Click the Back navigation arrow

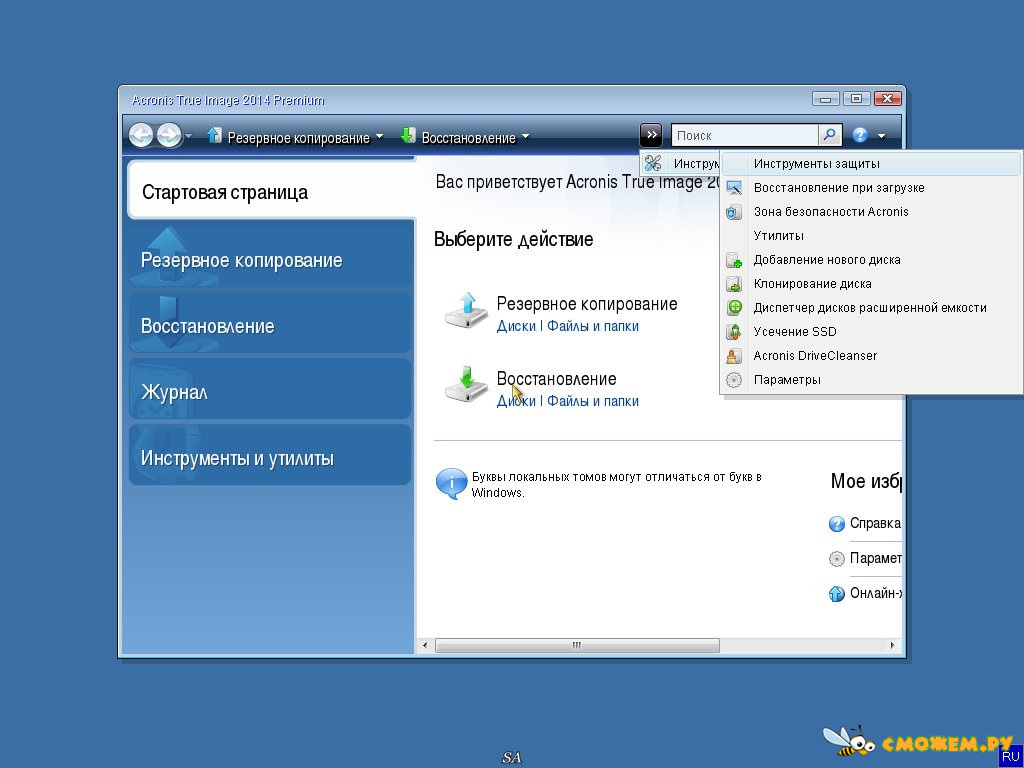tap(141, 135)
